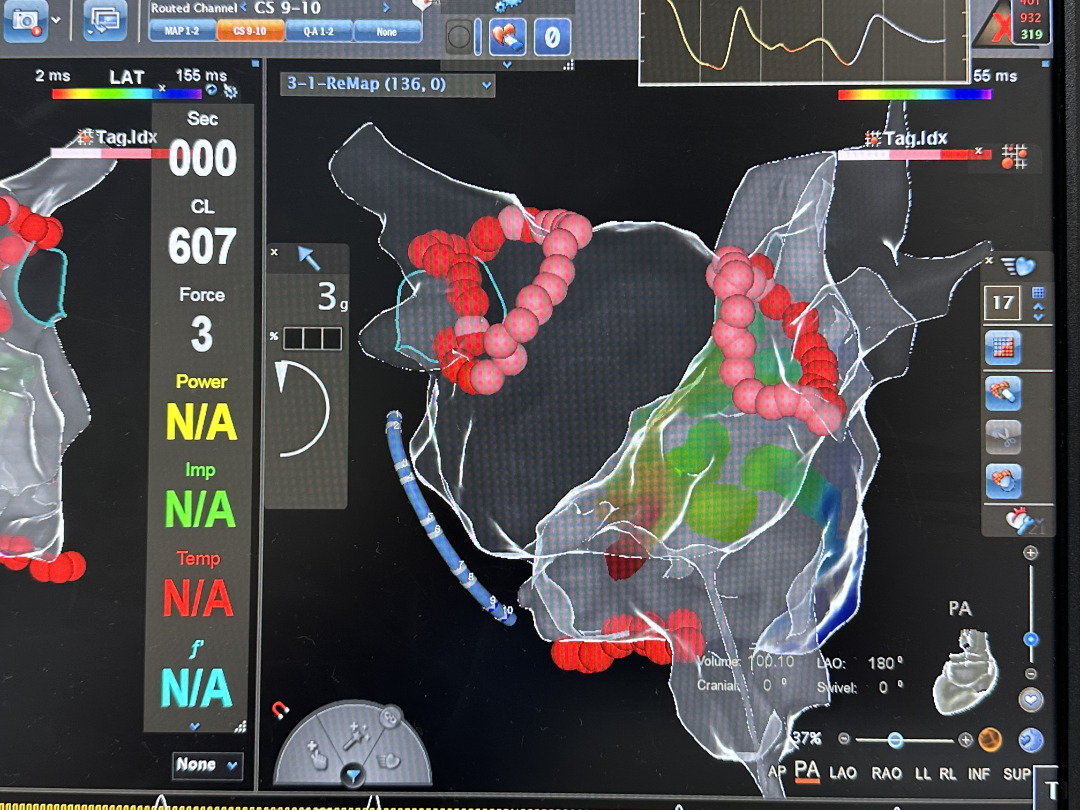Collapse the tool dial with blue funnel button

coord(353,776)
